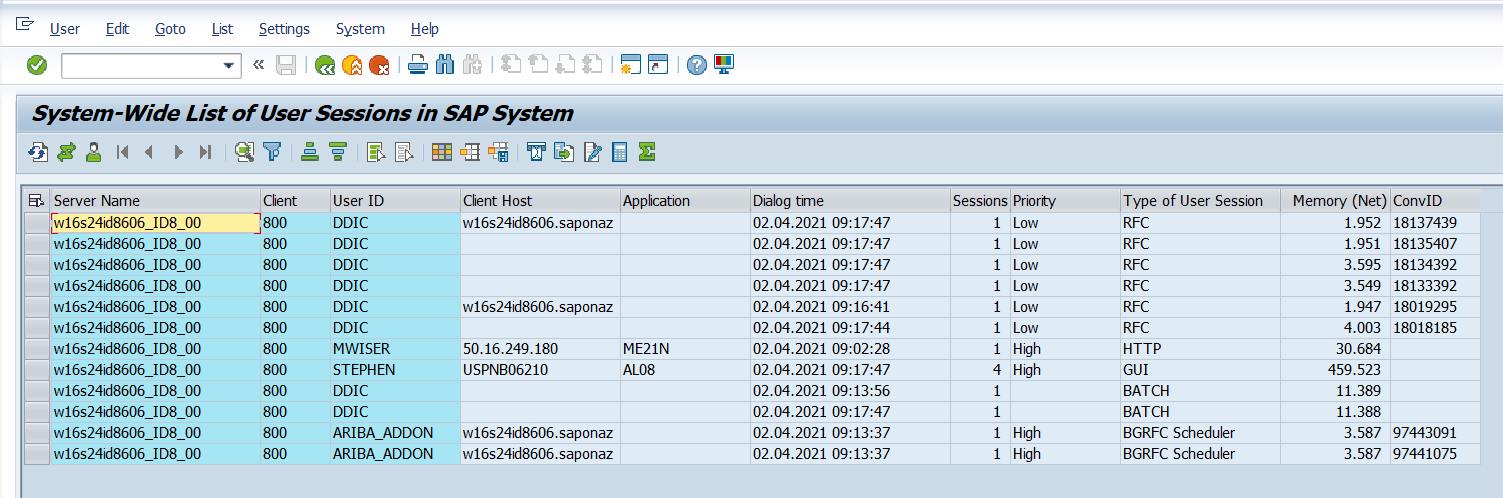This screenshot has height=498, width=1503.
Task: Select the row marker for user STEPHEN
Action: [x=37, y=370]
